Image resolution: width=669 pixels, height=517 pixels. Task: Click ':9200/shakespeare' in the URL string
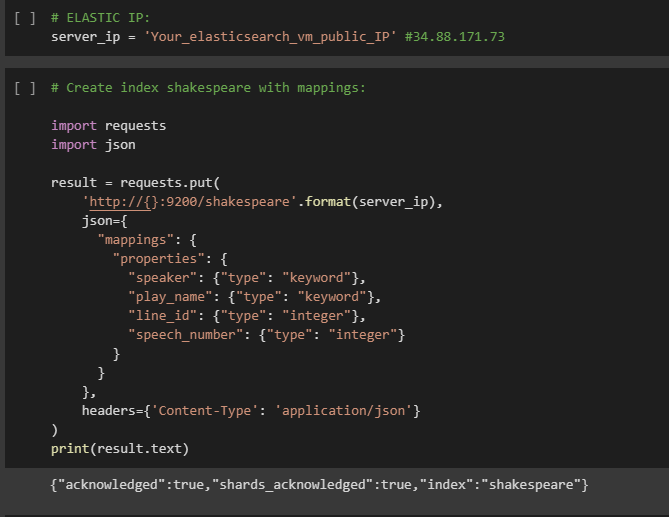224,202
